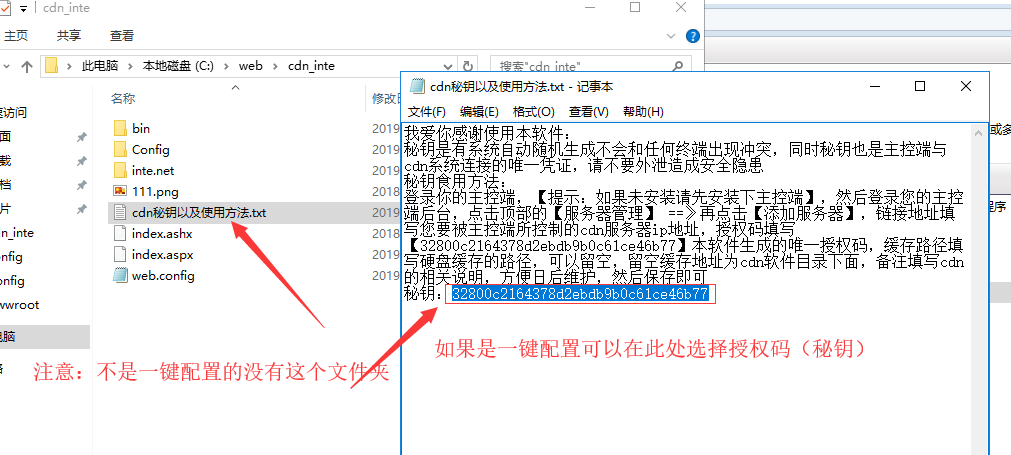Image resolution: width=1011 pixels, height=455 pixels.
Task: Open Notepad 格式(O) menu
Action: pos(533,111)
